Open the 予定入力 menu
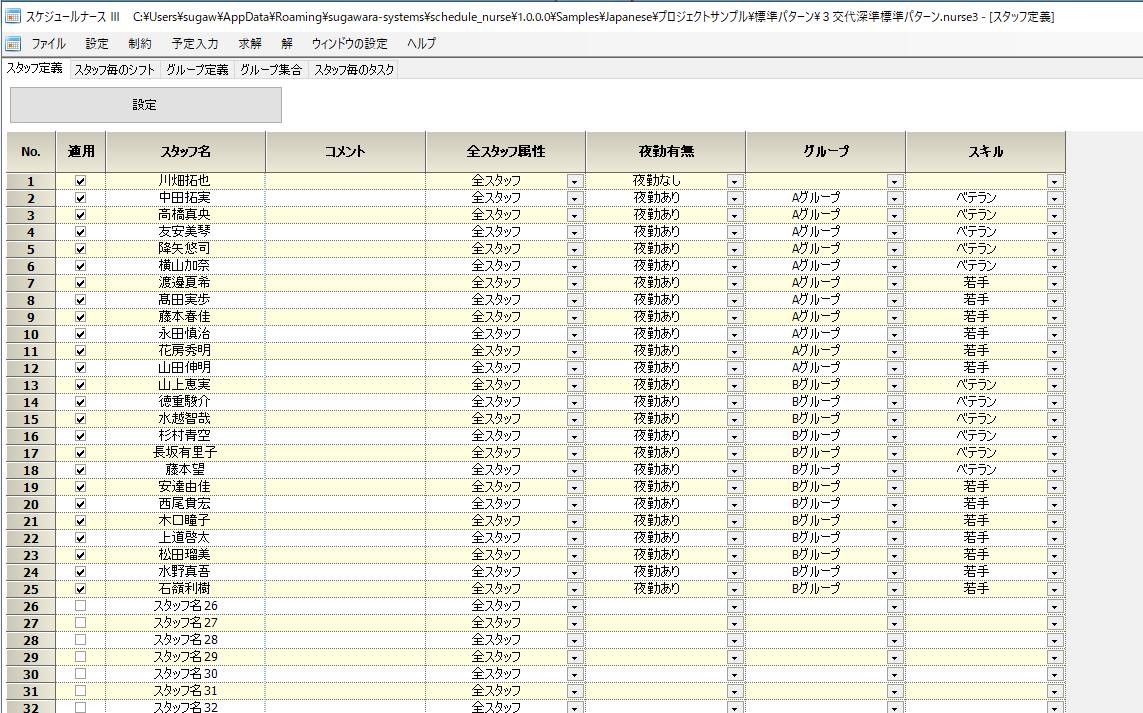 195,44
